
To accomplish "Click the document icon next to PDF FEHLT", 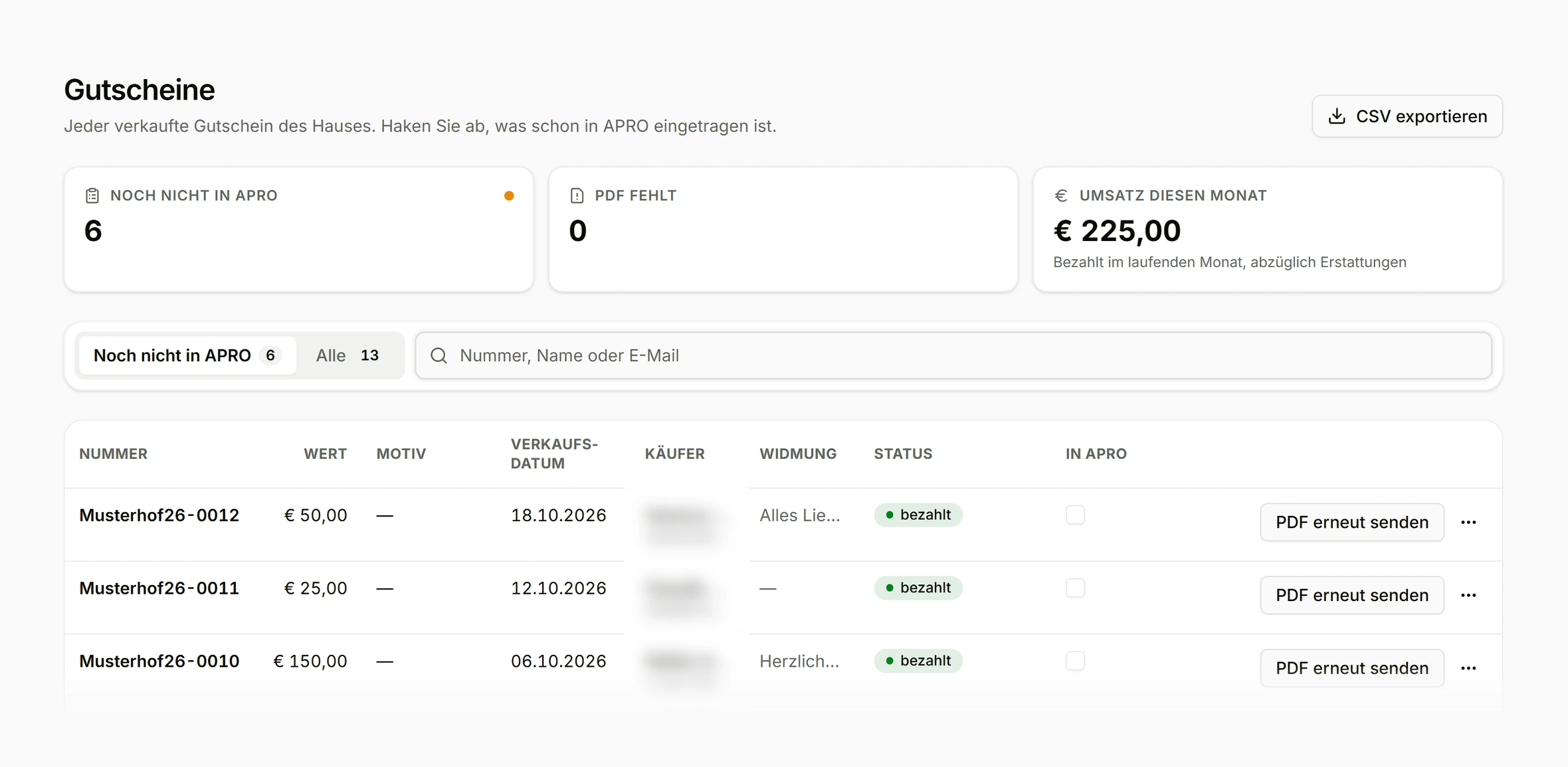I will [x=577, y=196].
